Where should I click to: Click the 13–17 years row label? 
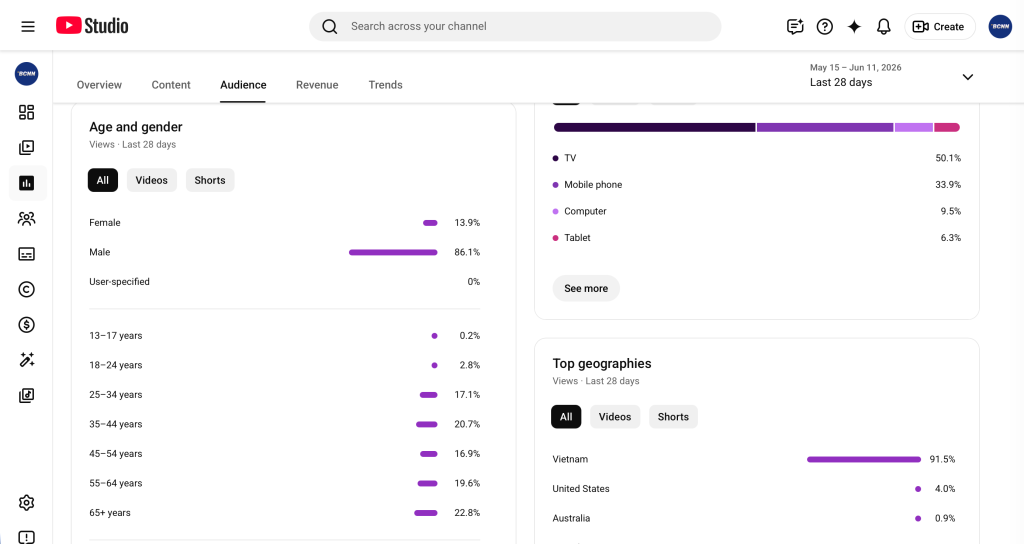[x=116, y=336]
